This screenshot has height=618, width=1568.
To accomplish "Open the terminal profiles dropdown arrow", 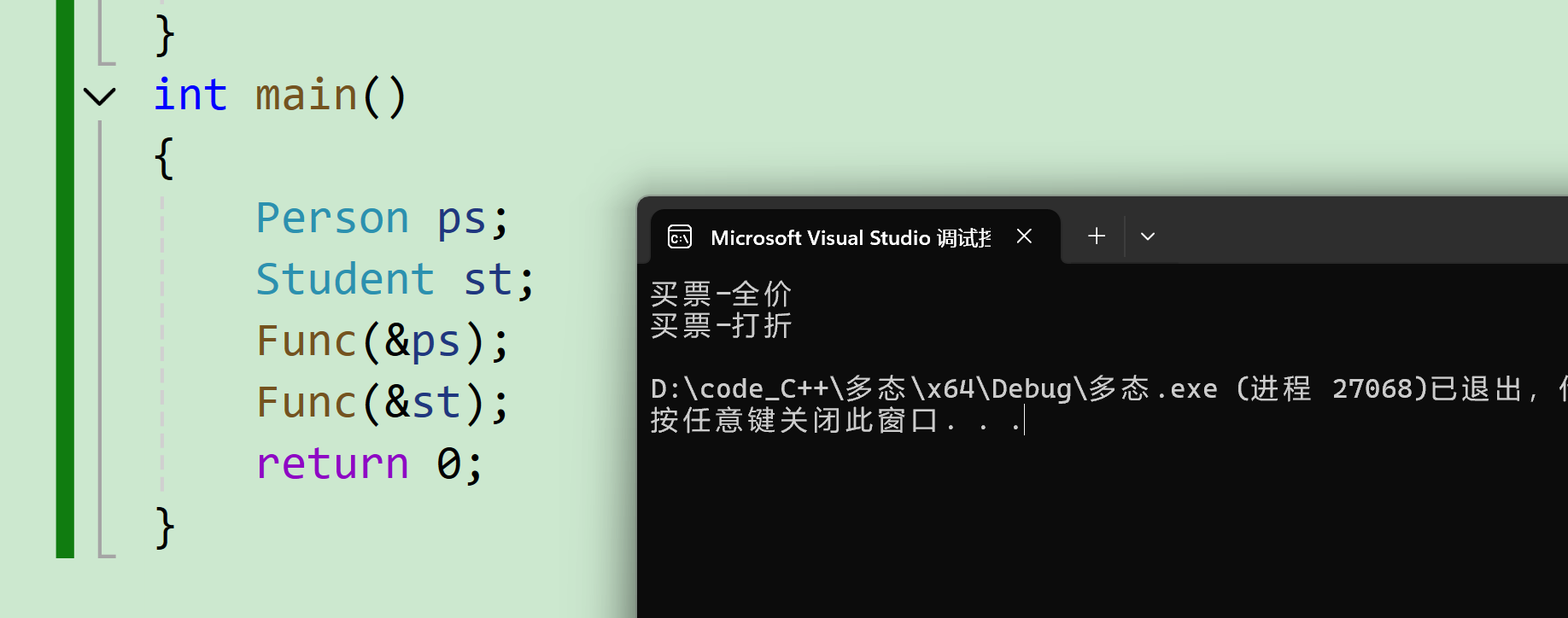I will [x=1148, y=236].
